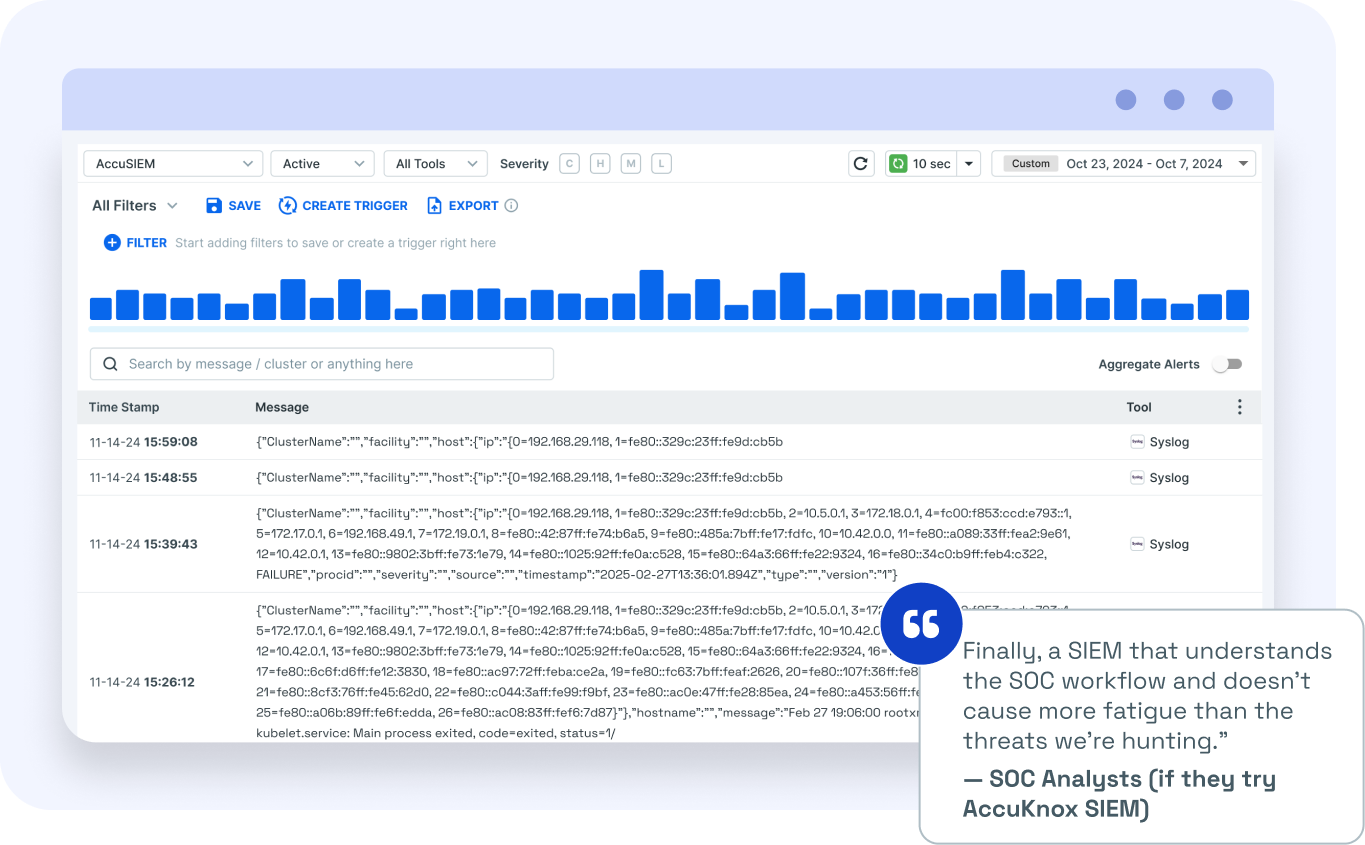
Task: Toggle the H severity filter
Action: [600, 164]
